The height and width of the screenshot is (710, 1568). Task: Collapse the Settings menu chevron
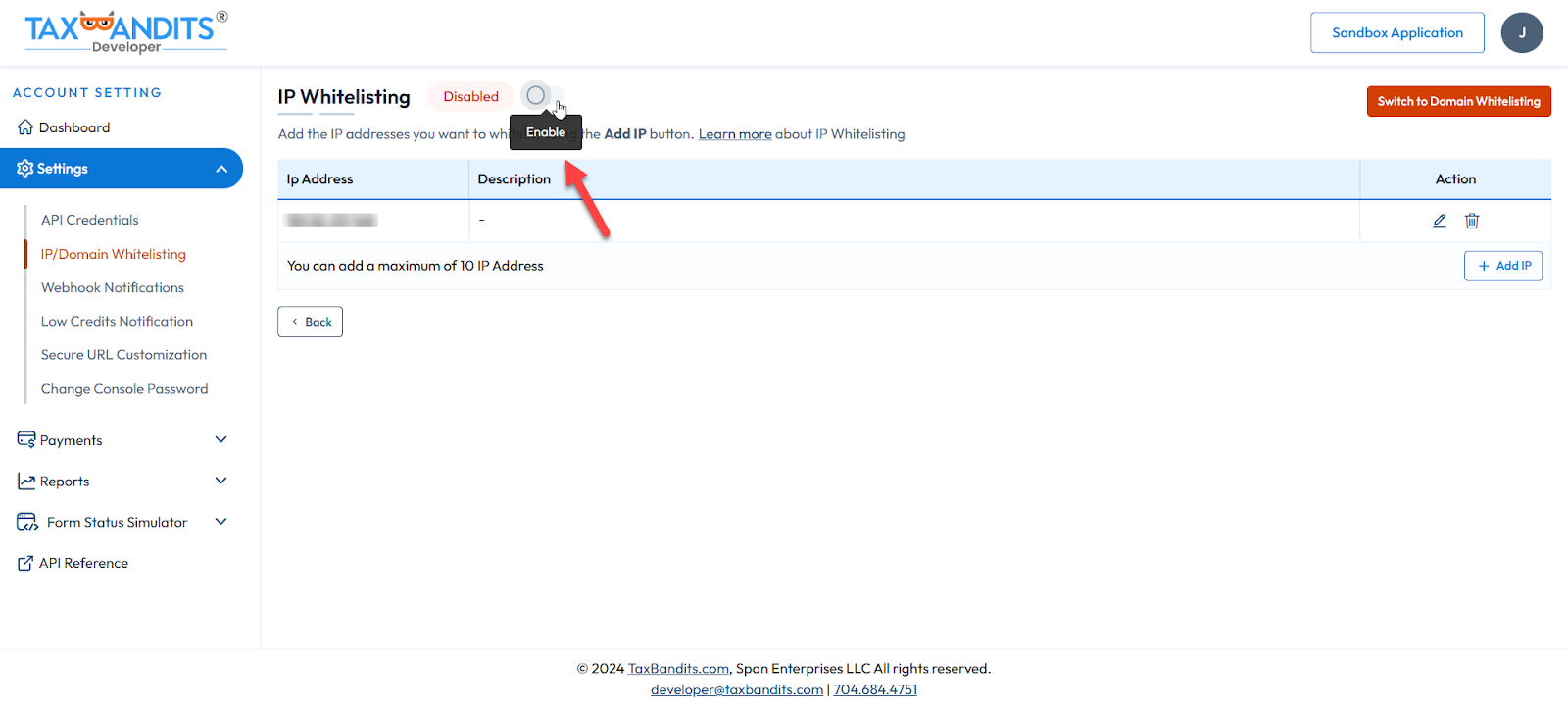(221, 169)
